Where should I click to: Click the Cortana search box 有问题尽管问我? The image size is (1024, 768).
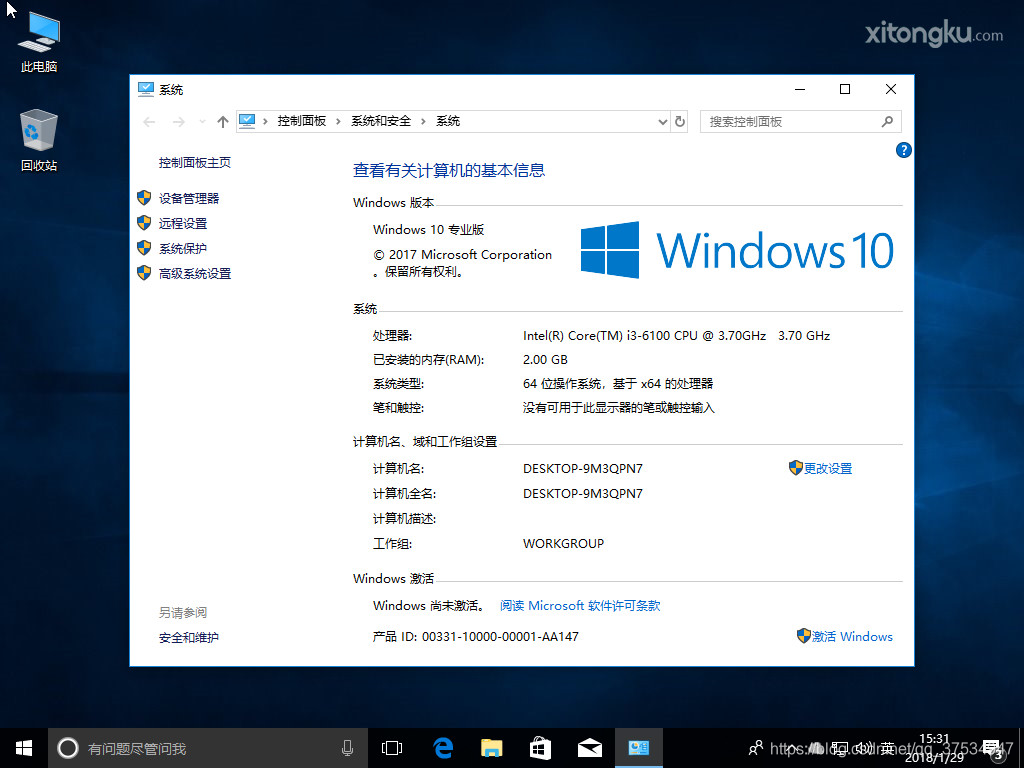point(208,748)
